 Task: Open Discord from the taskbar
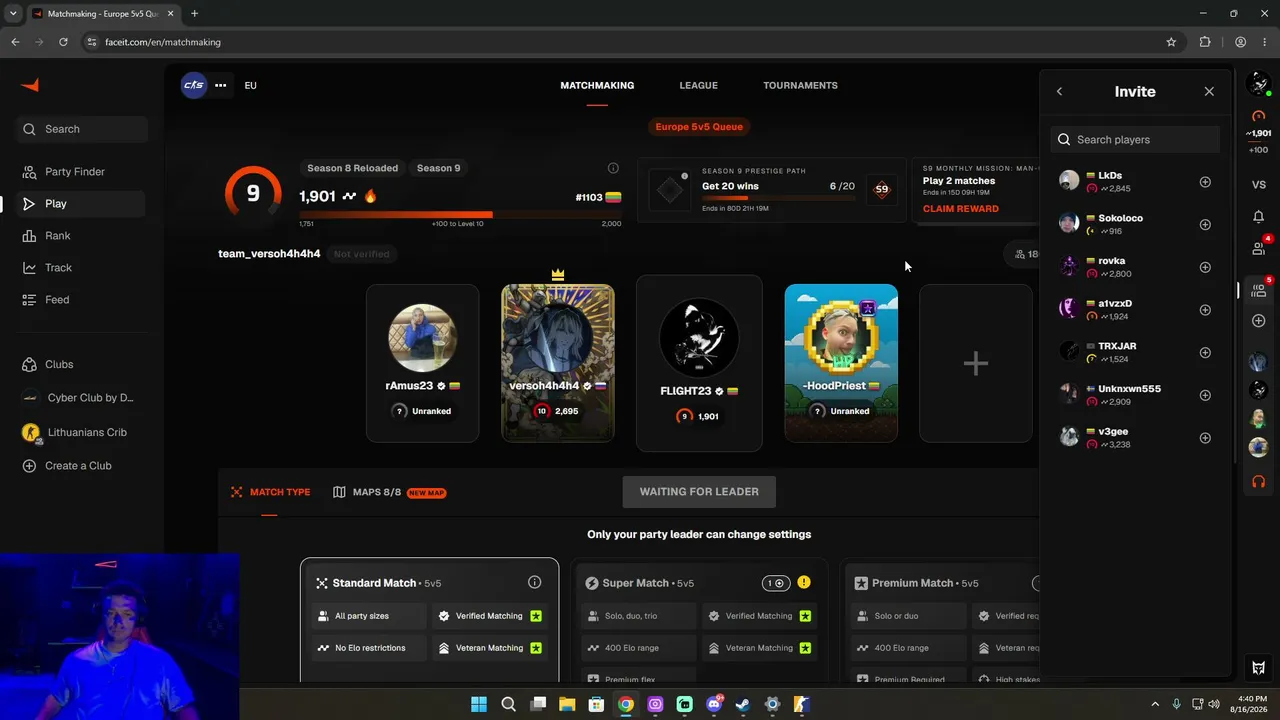(714, 704)
